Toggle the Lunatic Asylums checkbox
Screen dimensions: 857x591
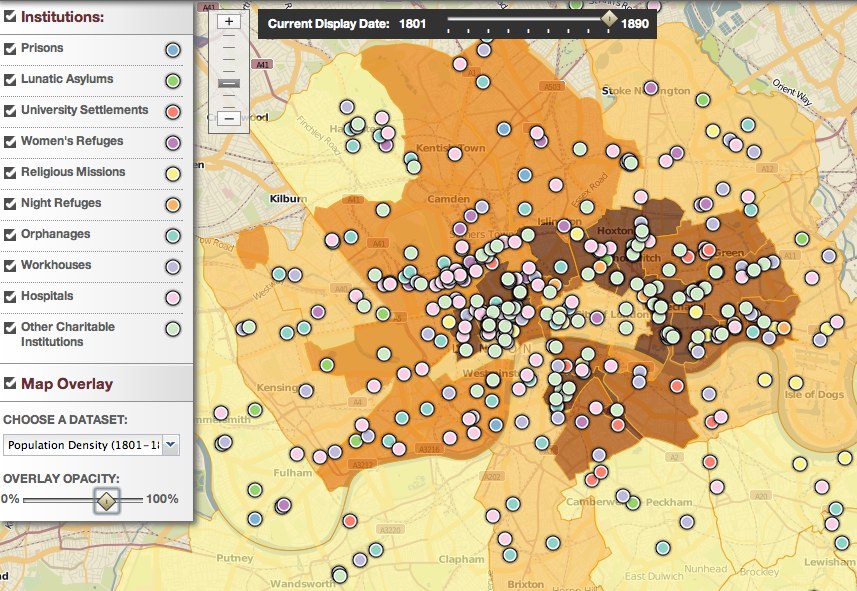coord(9,80)
